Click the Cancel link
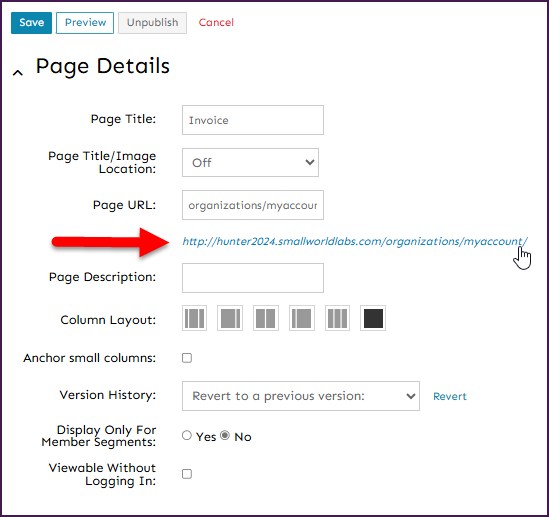Viewport: 549px width, 517px height. tap(216, 23)
